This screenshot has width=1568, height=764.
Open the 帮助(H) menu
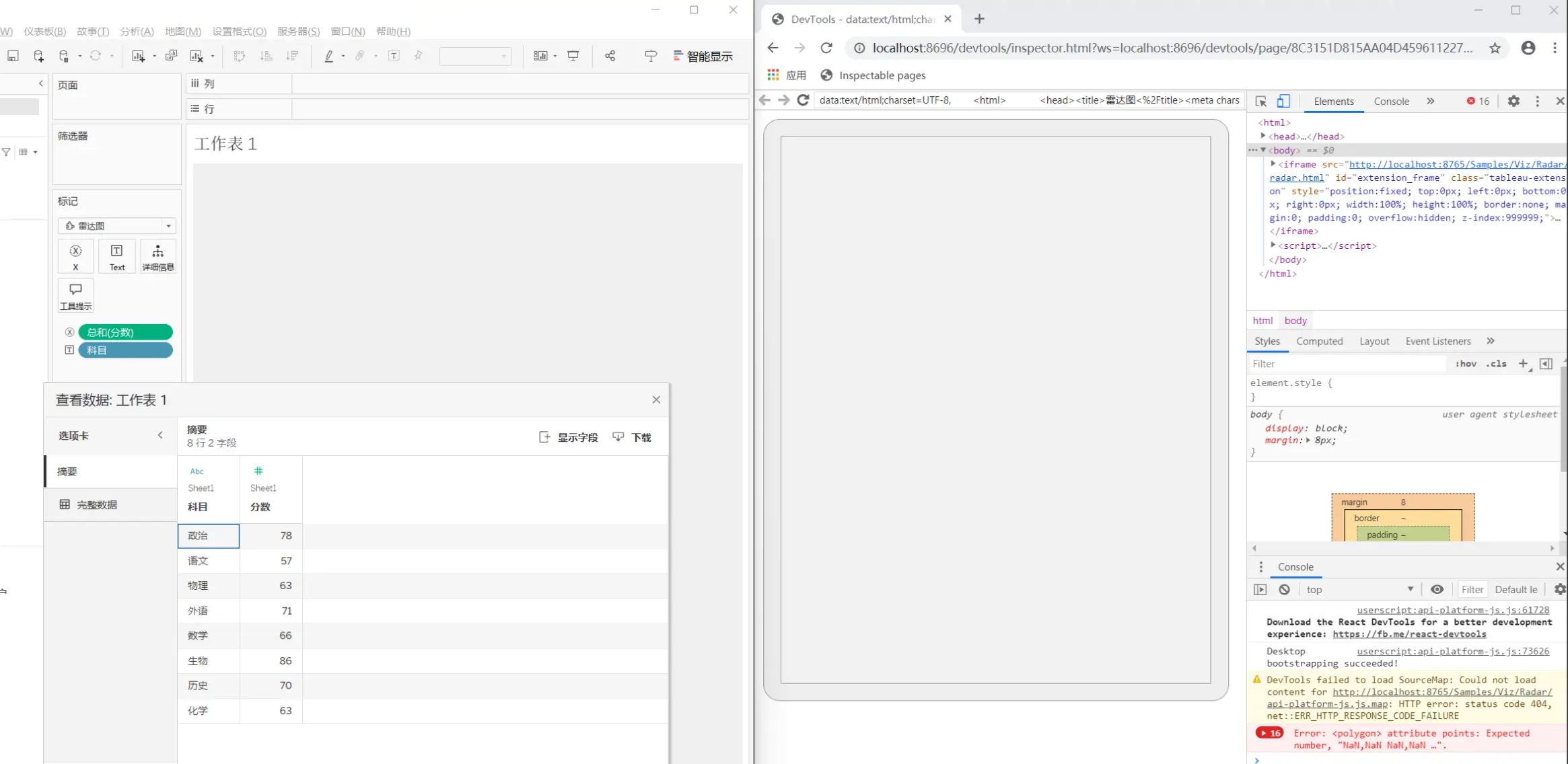tap(393, 32)
